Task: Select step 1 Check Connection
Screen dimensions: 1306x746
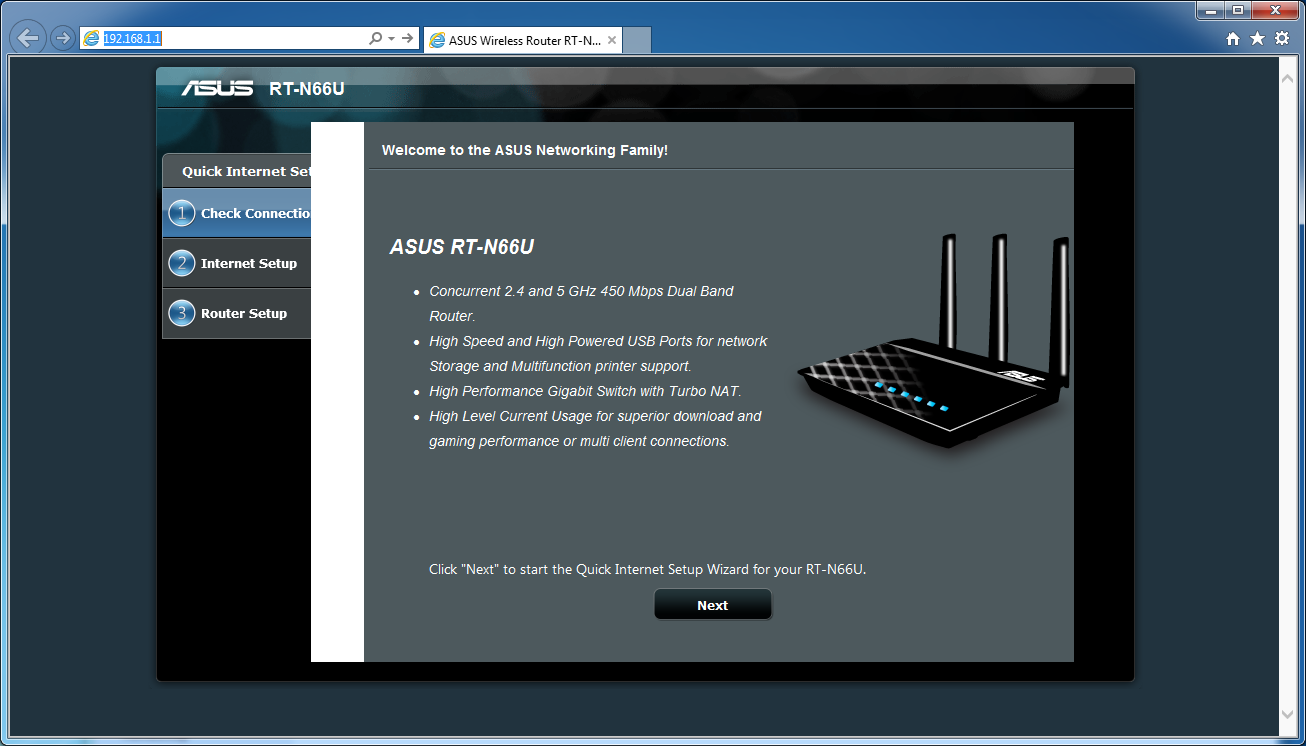Action: [x=237, y=213]
